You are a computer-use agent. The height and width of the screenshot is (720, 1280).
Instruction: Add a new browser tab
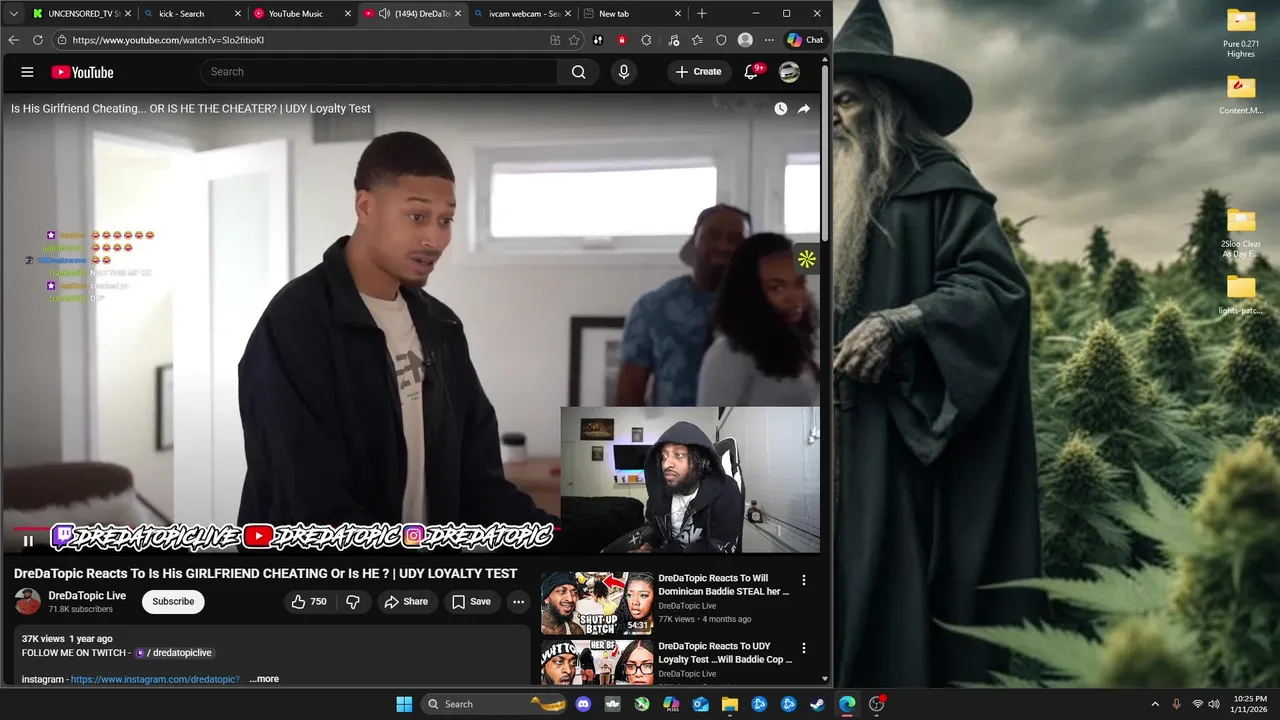click(x=702, y=14)
